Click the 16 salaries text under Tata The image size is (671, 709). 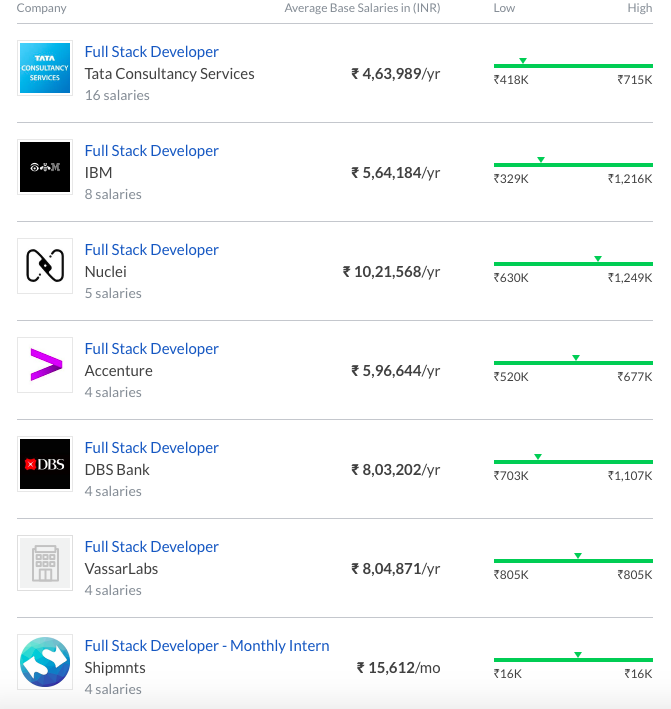(117, 96)
